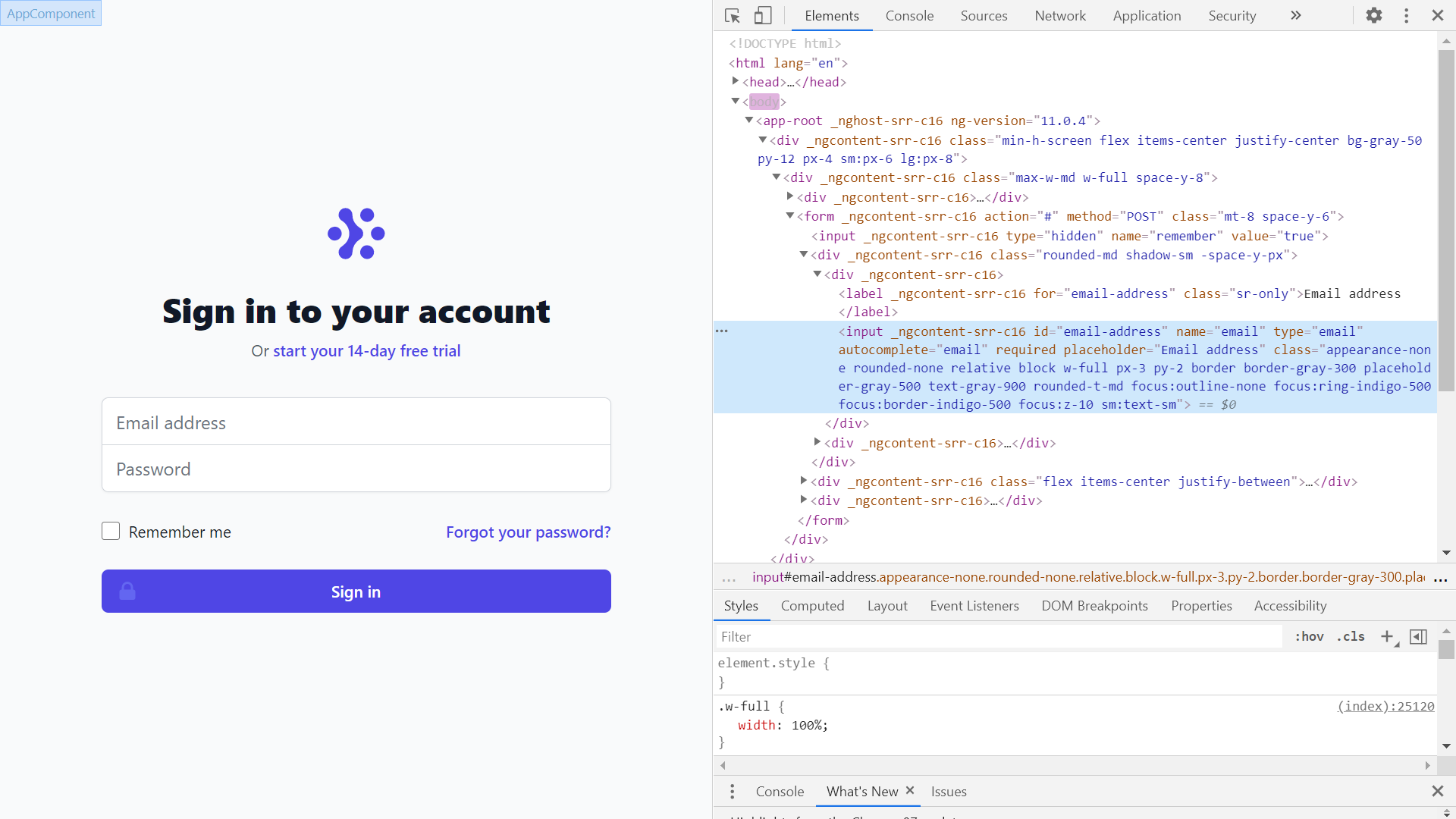Image resolution: width=1456 pixels, height=819 pixels.
Task: Open the drawer three-dot menu icon
Action: (732, 791)
